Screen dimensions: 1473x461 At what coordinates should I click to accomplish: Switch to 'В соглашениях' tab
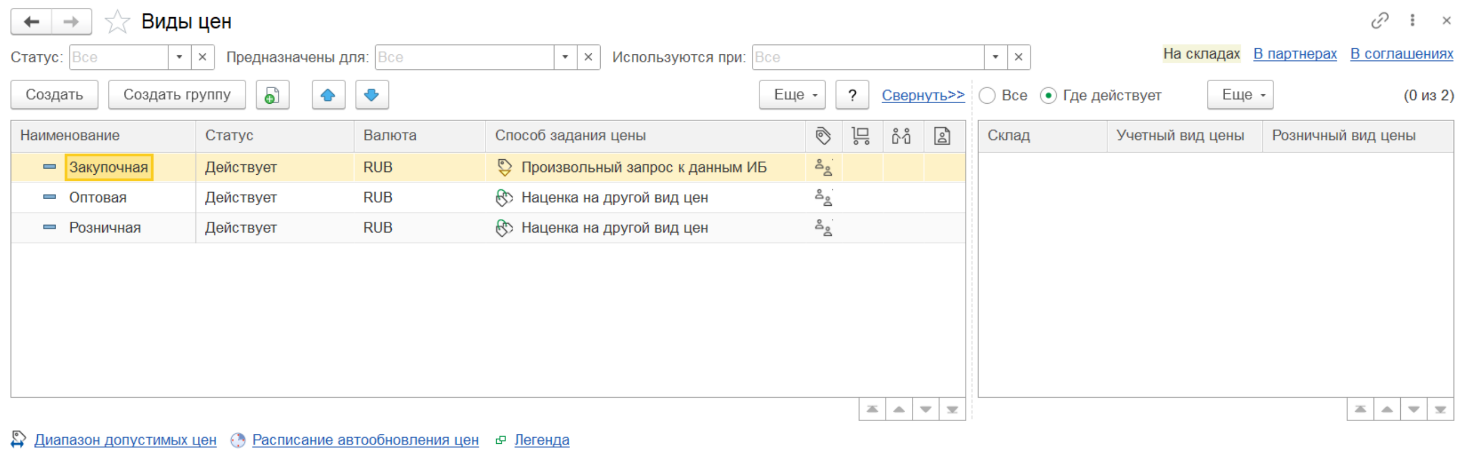coord(1401,54)
